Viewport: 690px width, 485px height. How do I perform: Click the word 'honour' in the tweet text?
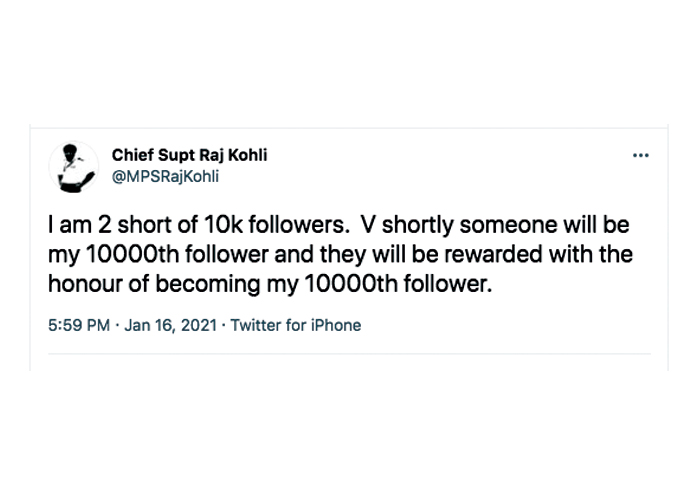coord(84,284)
